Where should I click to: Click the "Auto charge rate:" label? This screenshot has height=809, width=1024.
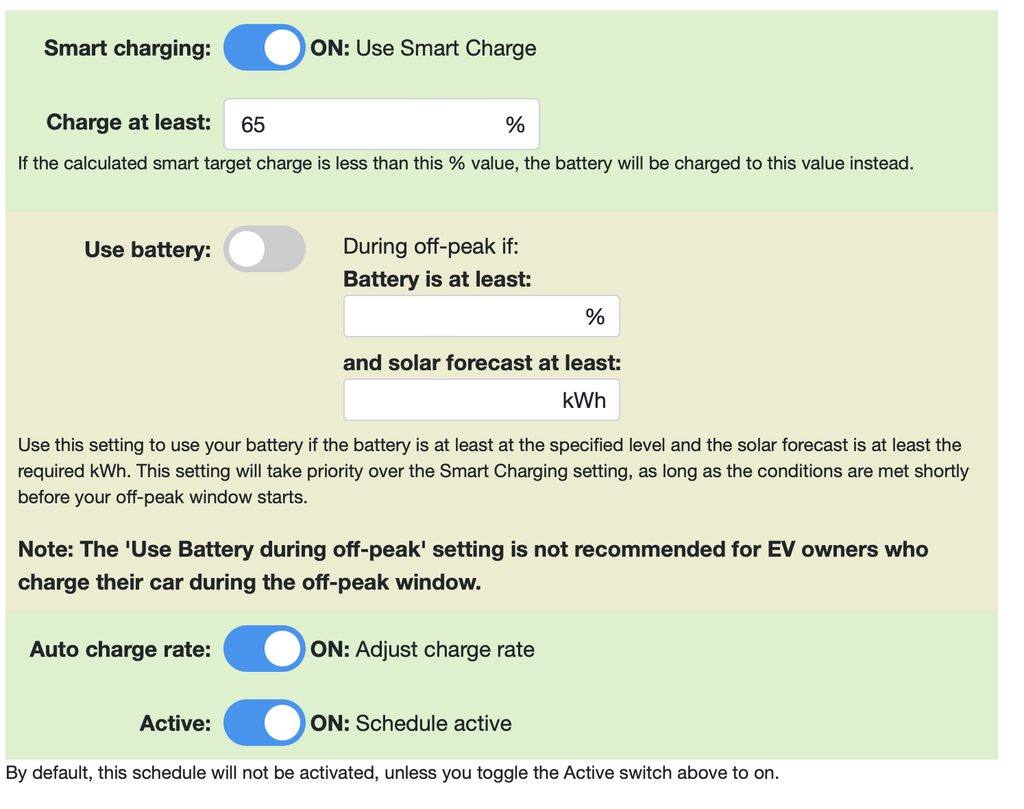(120, 650)
